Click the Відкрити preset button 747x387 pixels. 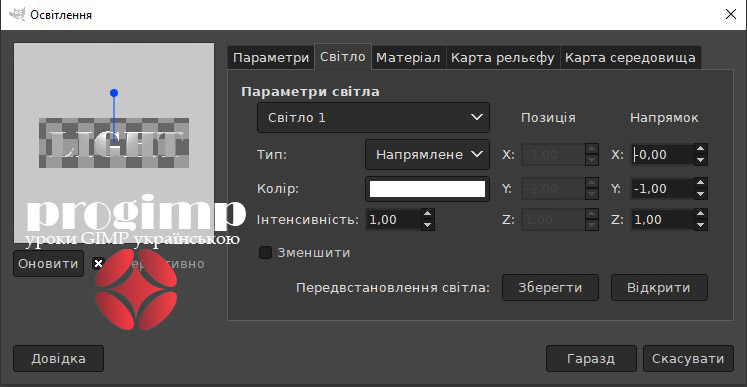tap(659, 287)
